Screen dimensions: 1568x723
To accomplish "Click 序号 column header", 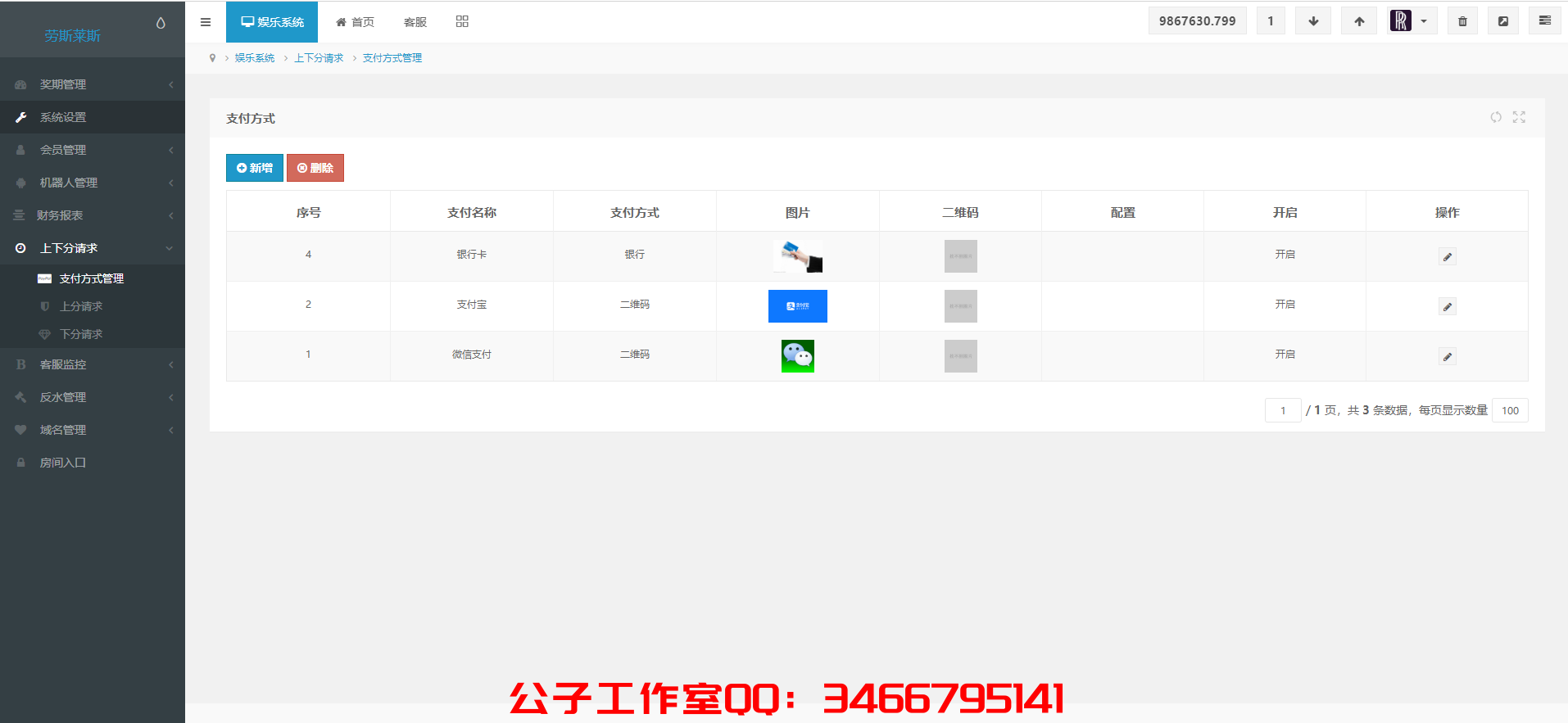I will pos(308,212).
